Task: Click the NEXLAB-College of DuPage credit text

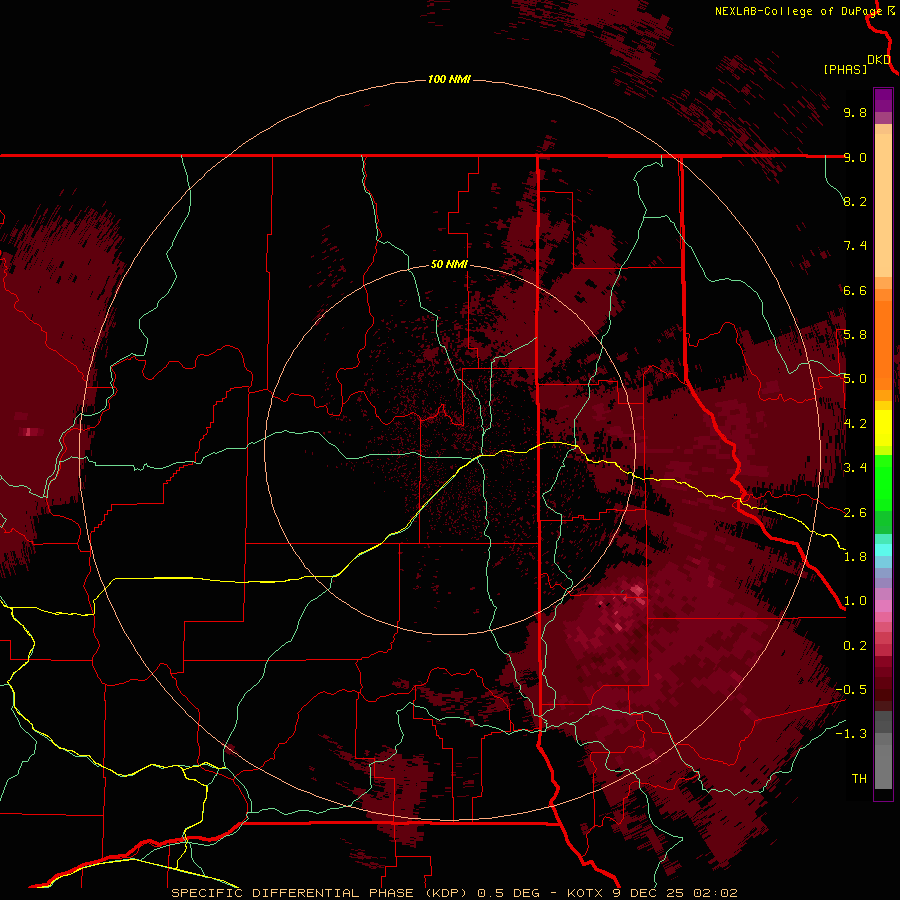Action: 798,11
